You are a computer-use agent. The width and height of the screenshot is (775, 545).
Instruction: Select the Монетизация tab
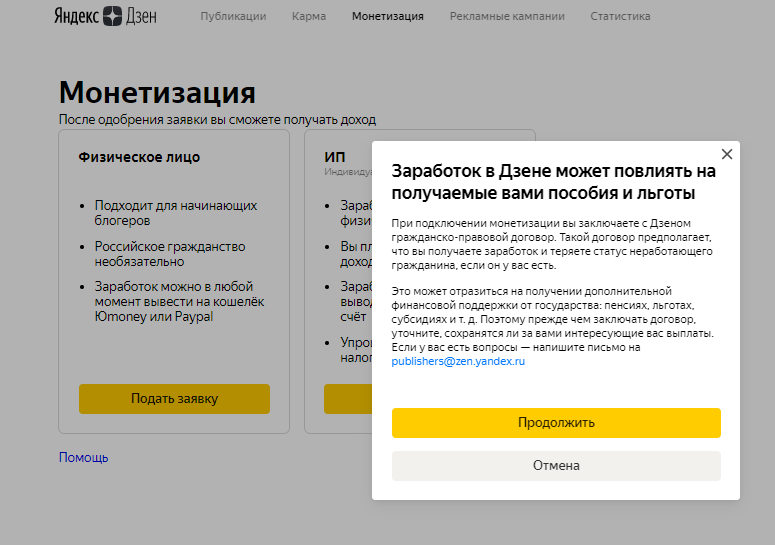[388, 16]
